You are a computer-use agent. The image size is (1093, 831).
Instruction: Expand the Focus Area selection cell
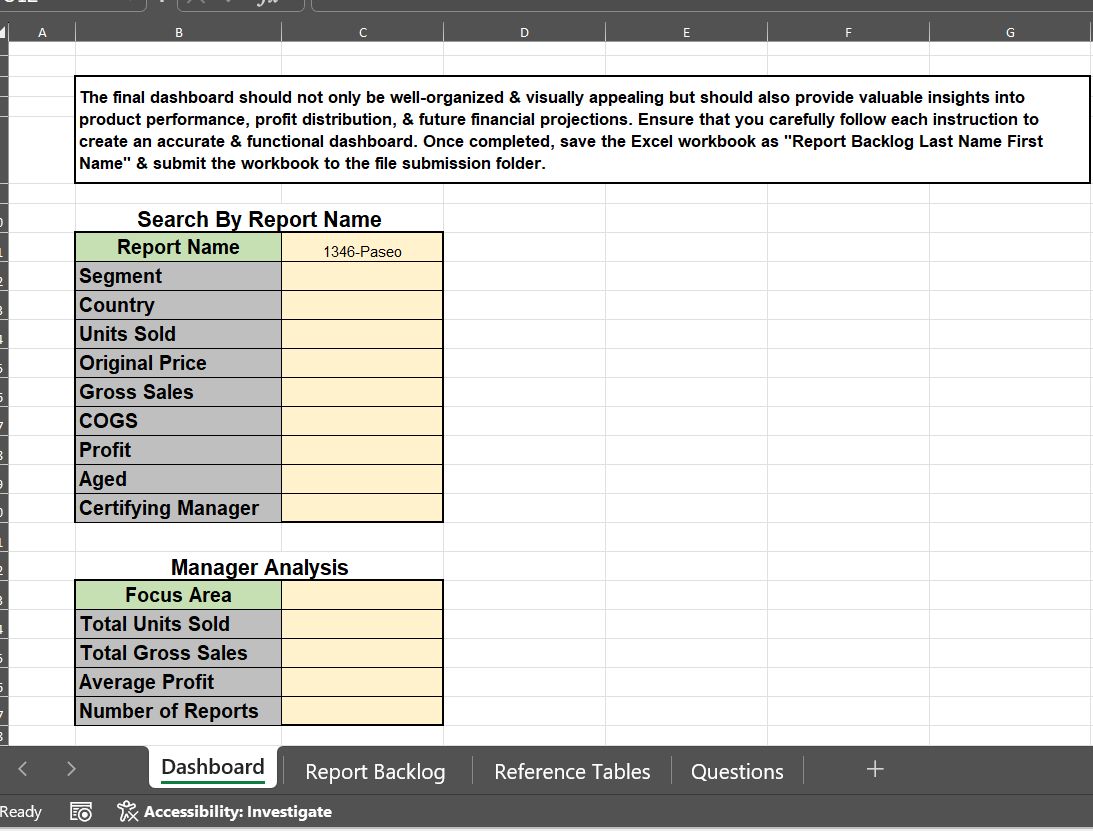[362, 594]
